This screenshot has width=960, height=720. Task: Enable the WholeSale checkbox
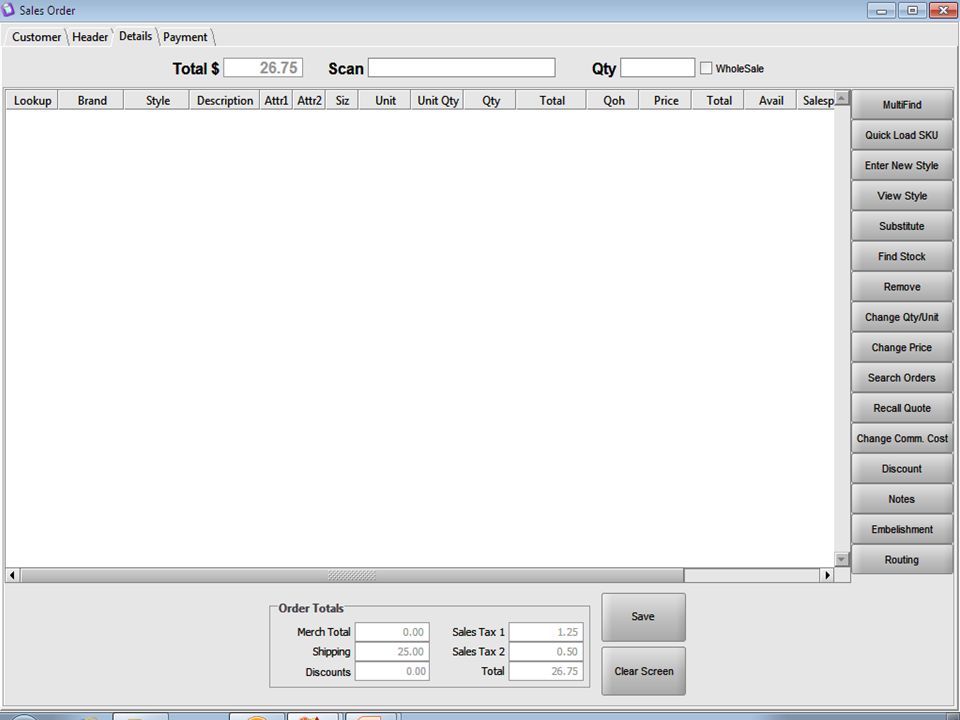tap(706, 69)
